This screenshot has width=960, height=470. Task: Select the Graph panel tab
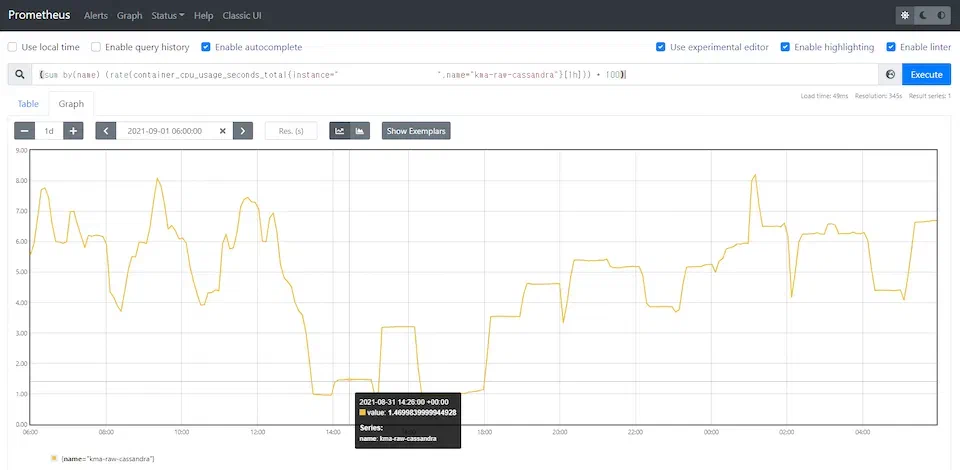click(x=71, y=104)
